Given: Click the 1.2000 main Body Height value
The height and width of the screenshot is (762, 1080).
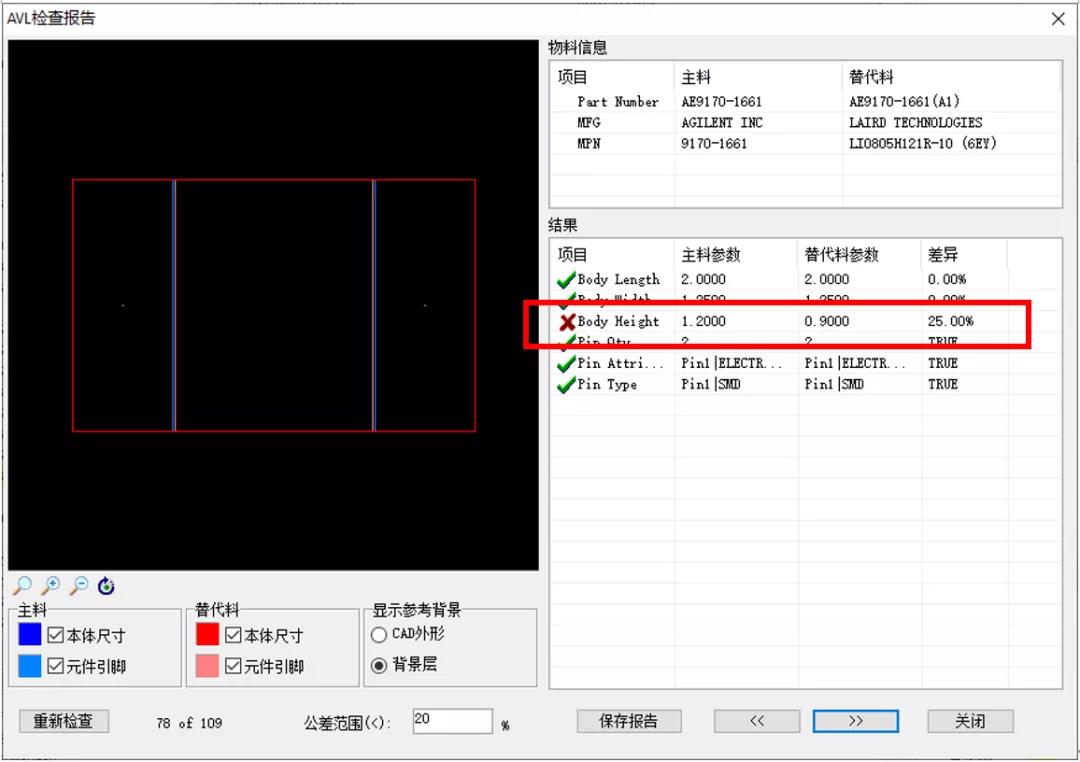Looking at the screenshot, I should (703, 322).
